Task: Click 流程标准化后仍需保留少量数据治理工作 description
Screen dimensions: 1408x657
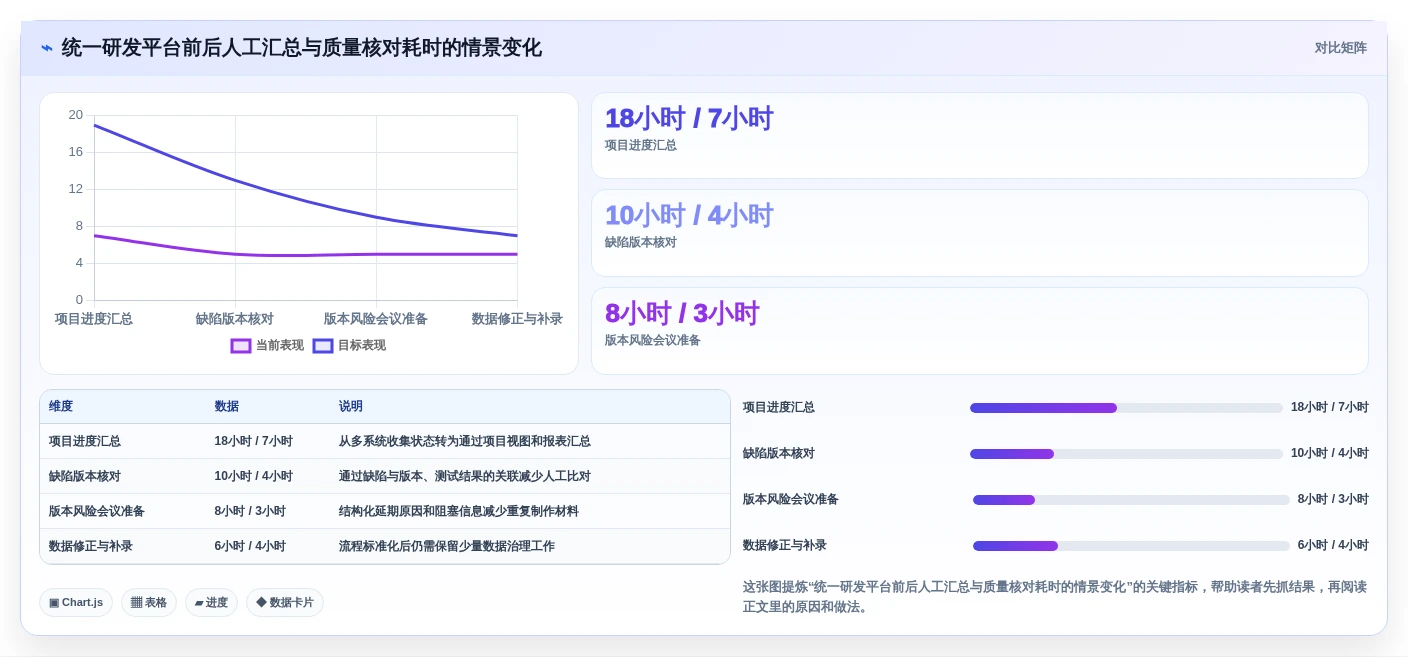Action: pyautogui.click(x=447, y=546)
